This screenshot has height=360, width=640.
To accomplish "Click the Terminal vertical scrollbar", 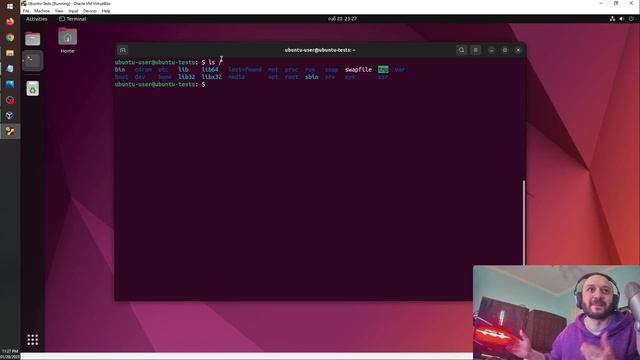I will (524, 222).
